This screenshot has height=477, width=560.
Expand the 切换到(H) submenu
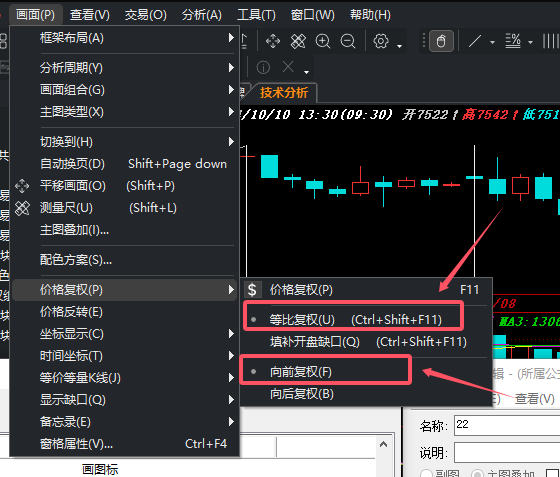tap(124, 142)
